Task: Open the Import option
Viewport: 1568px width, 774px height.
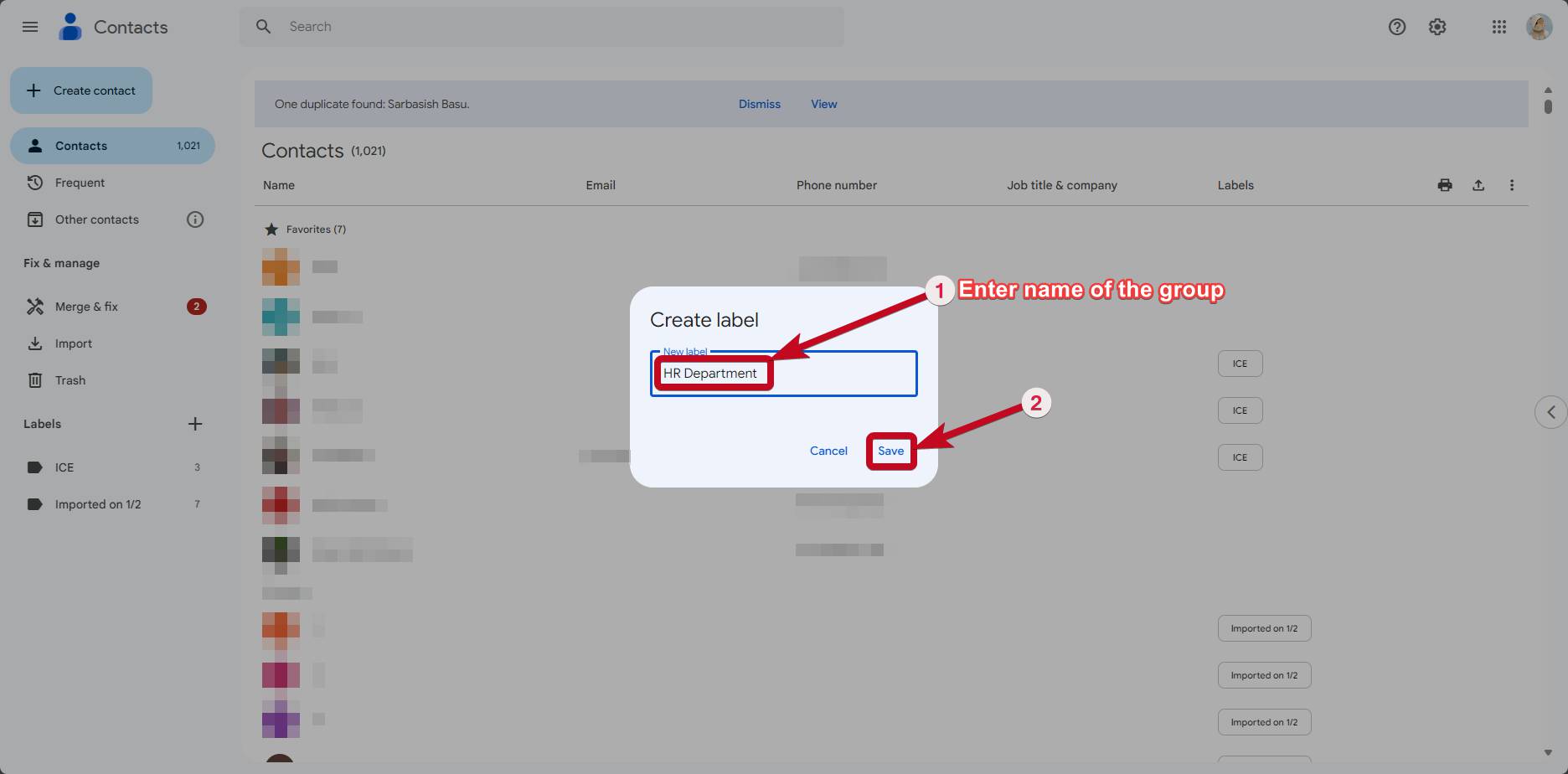Action: coord(112,343)
